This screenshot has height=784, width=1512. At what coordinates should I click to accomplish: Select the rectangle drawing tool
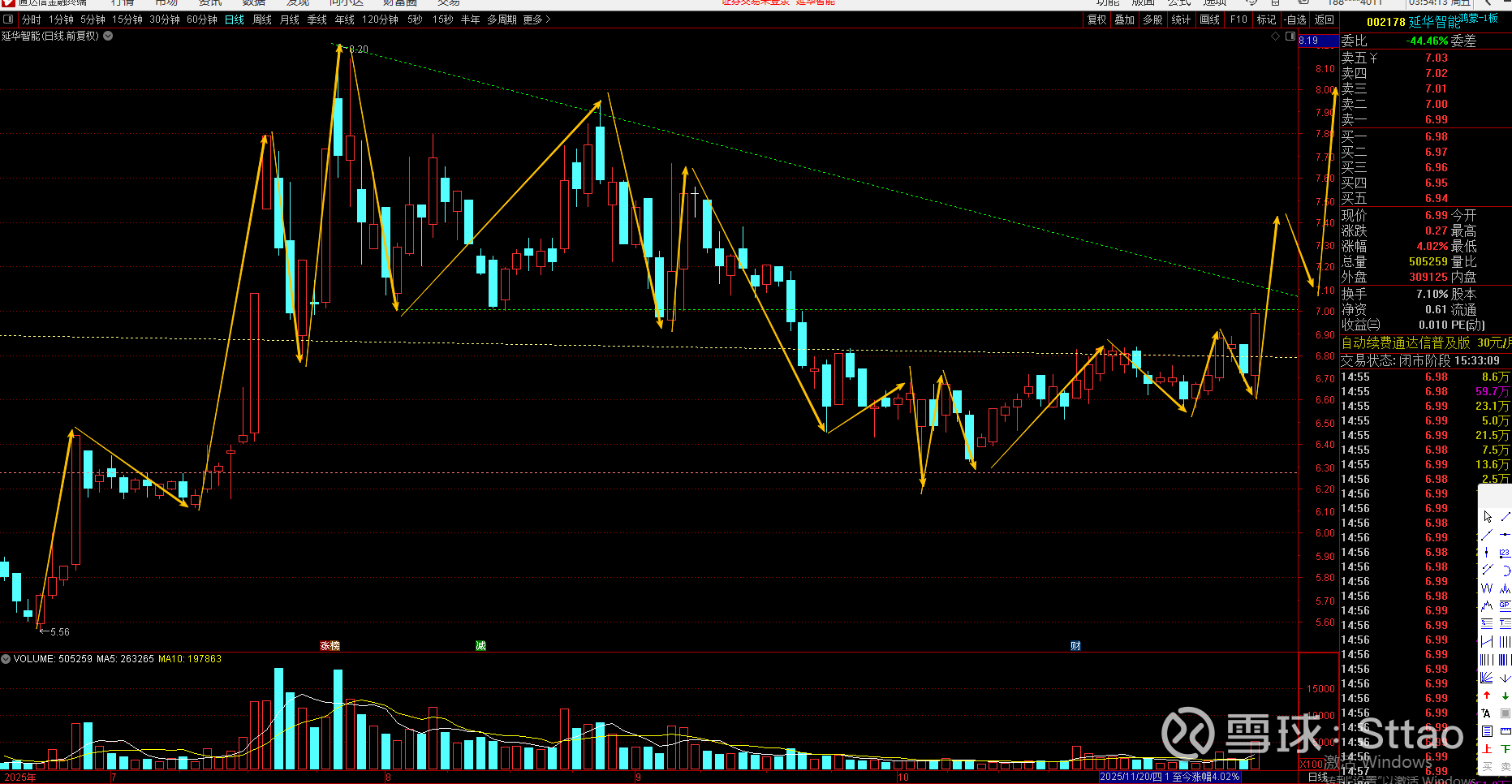coord(1506,713)
